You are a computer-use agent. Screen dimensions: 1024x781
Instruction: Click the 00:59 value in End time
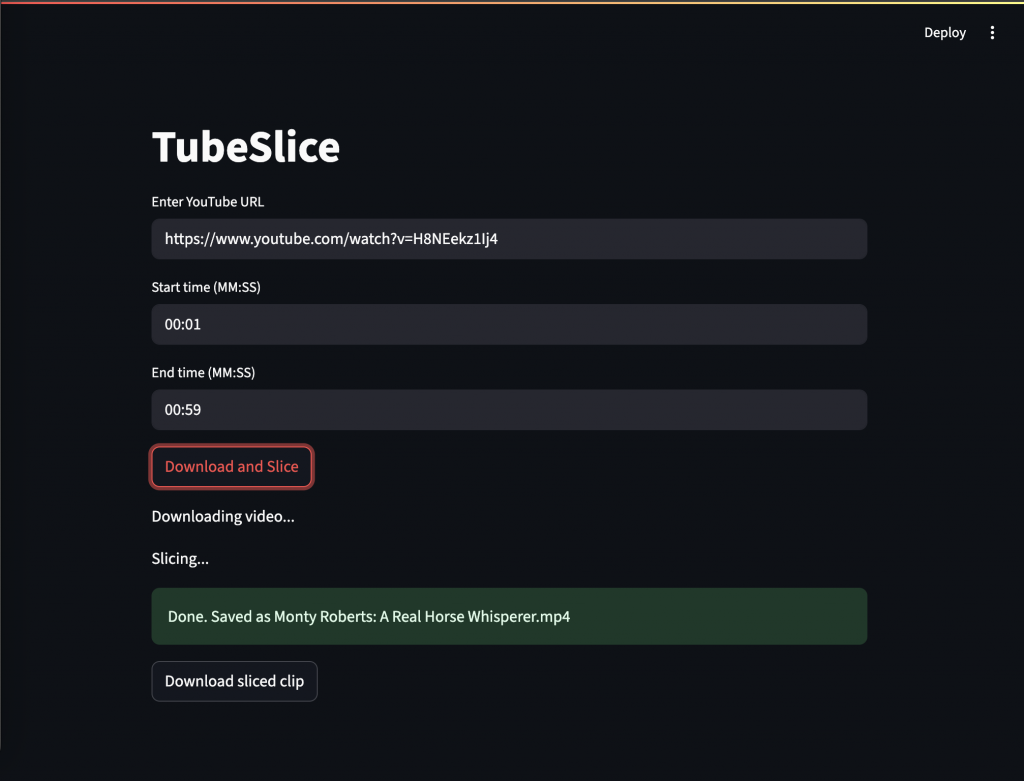pyautogui.click(x=183, y=410)
